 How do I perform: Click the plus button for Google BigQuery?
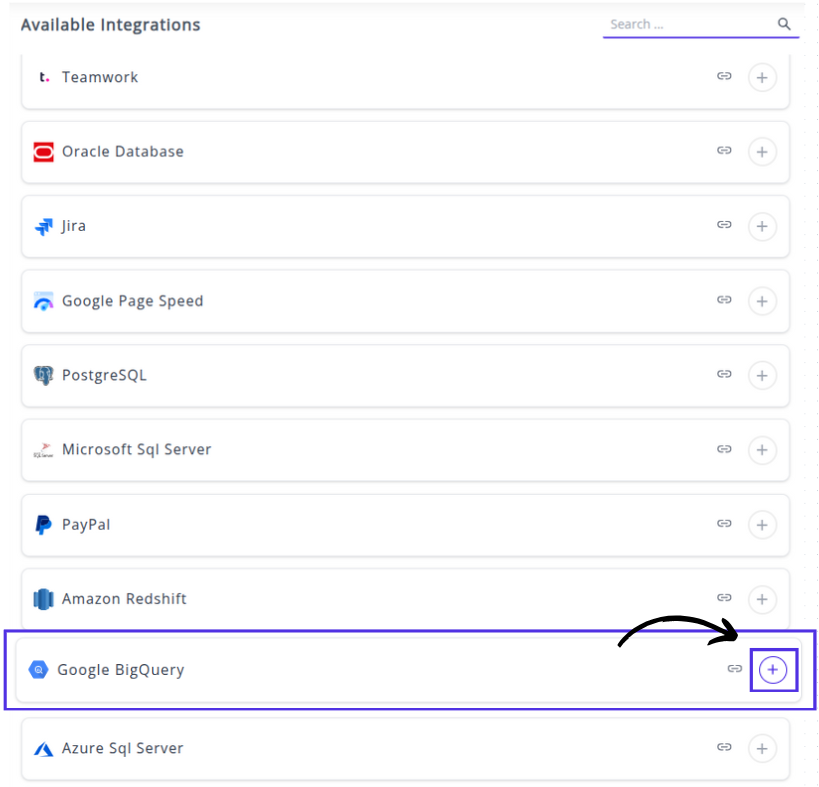click(772, 669)
